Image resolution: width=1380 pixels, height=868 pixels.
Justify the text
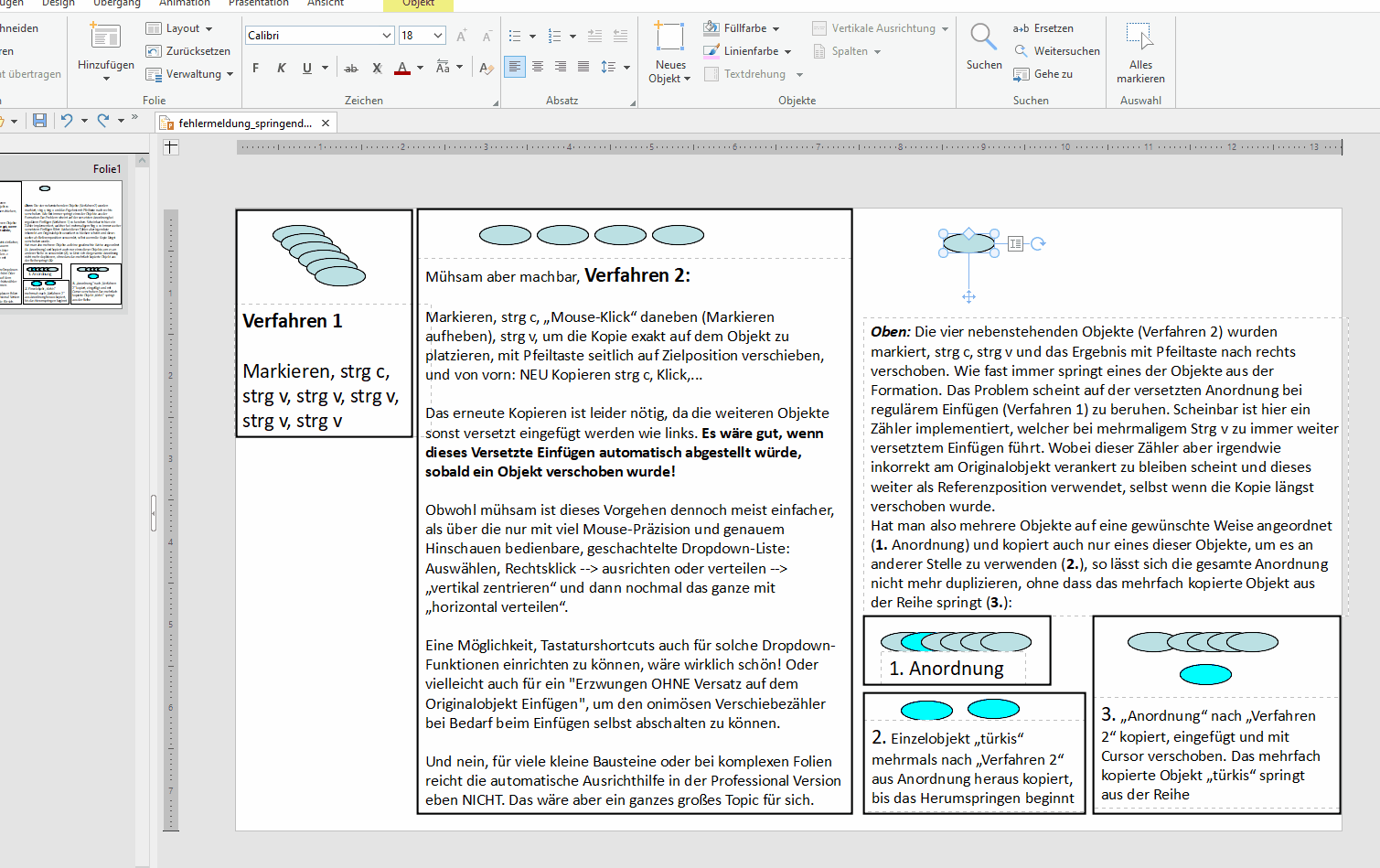click(583, 67)
